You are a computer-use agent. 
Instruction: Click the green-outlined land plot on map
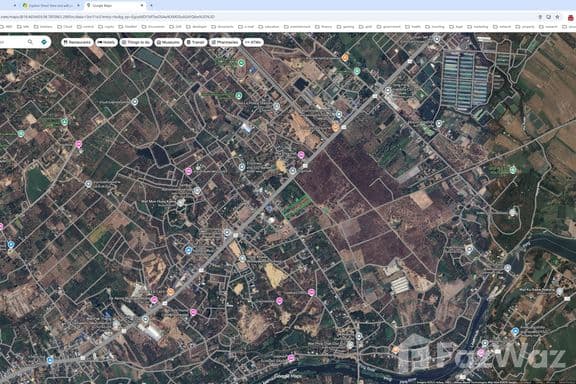(x=296, y=207)
